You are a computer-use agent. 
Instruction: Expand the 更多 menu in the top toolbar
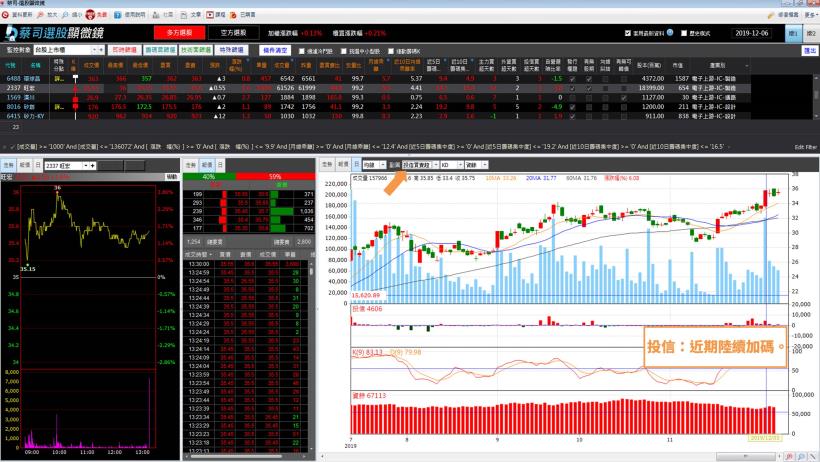(811, 15)
